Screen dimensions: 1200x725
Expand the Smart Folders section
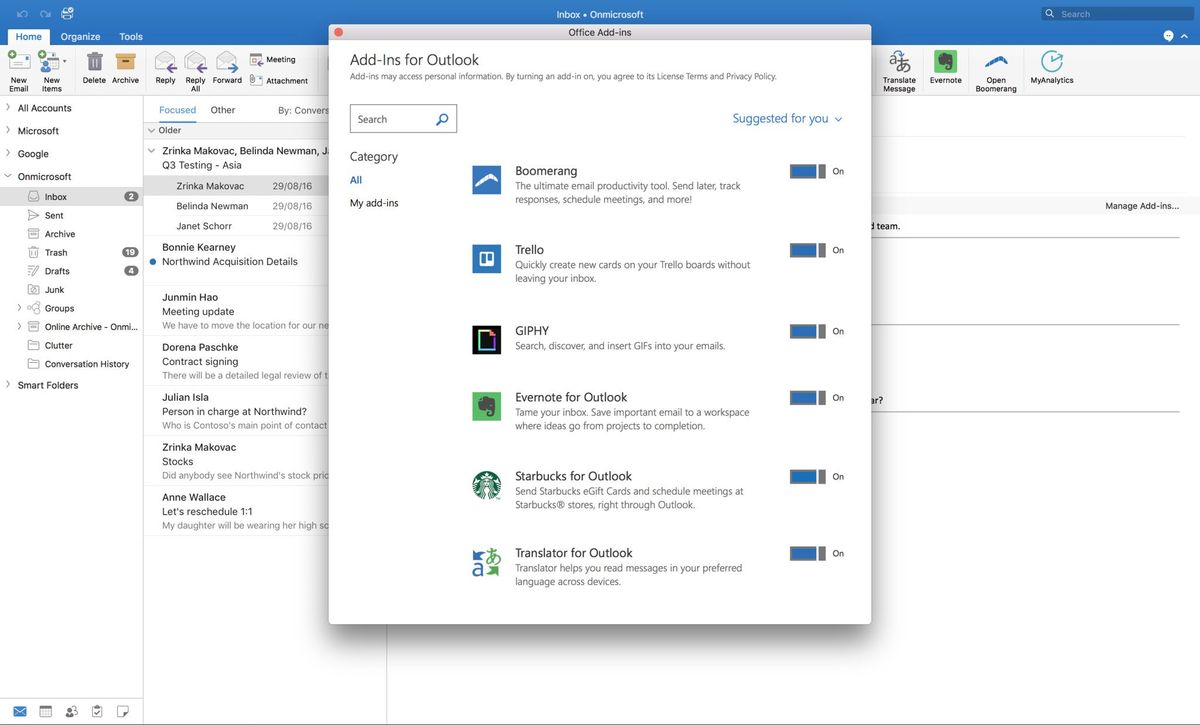pos(7,384)
